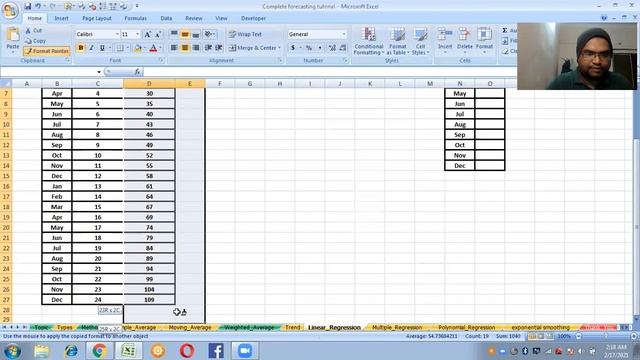The height and width of the screenshot is (360, 640).
Task: Toggle Italic formatting
Action: pos(91,48)
